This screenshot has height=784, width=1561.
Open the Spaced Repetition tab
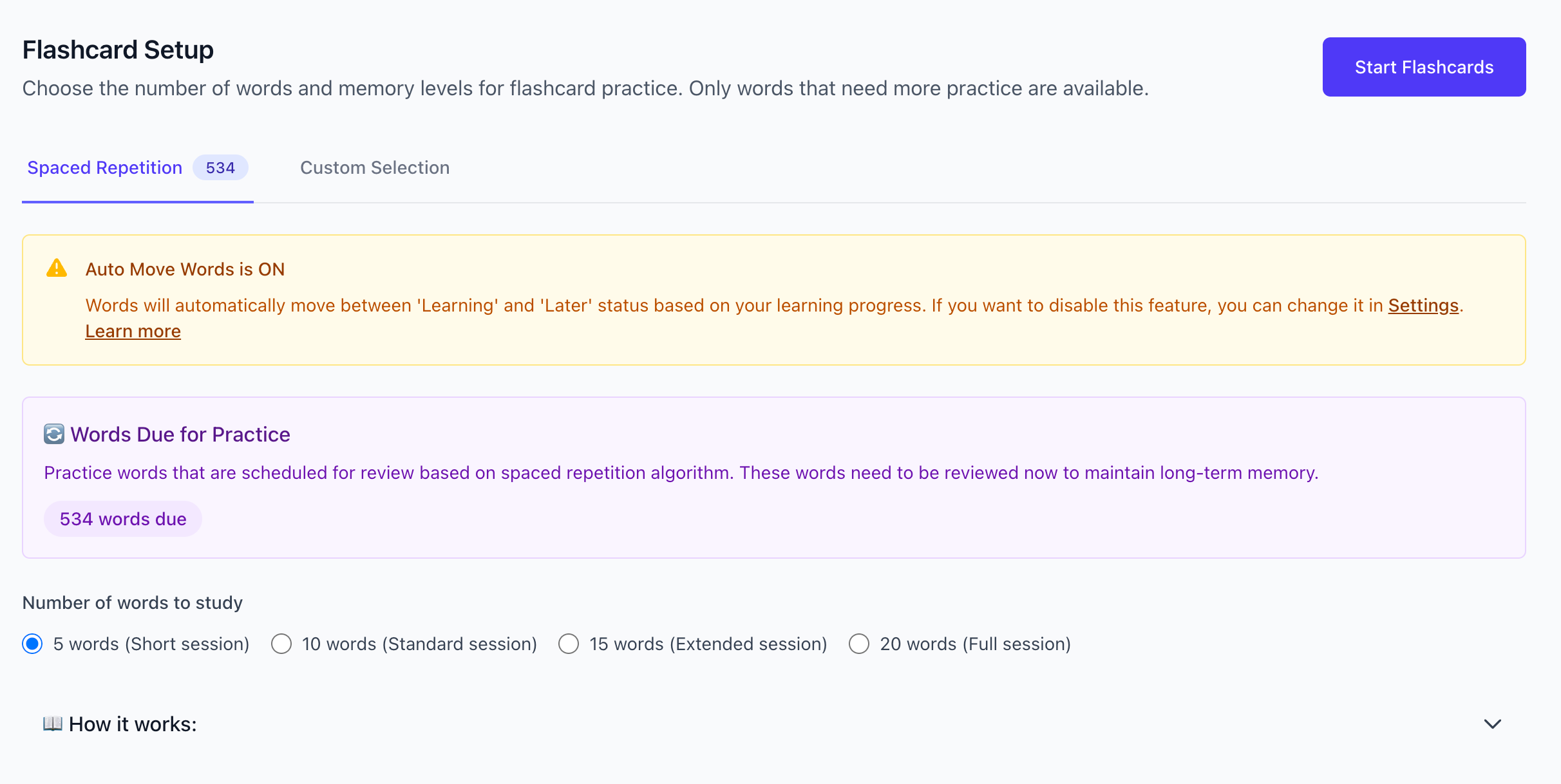pyautogui.click(x=105, y=167)
